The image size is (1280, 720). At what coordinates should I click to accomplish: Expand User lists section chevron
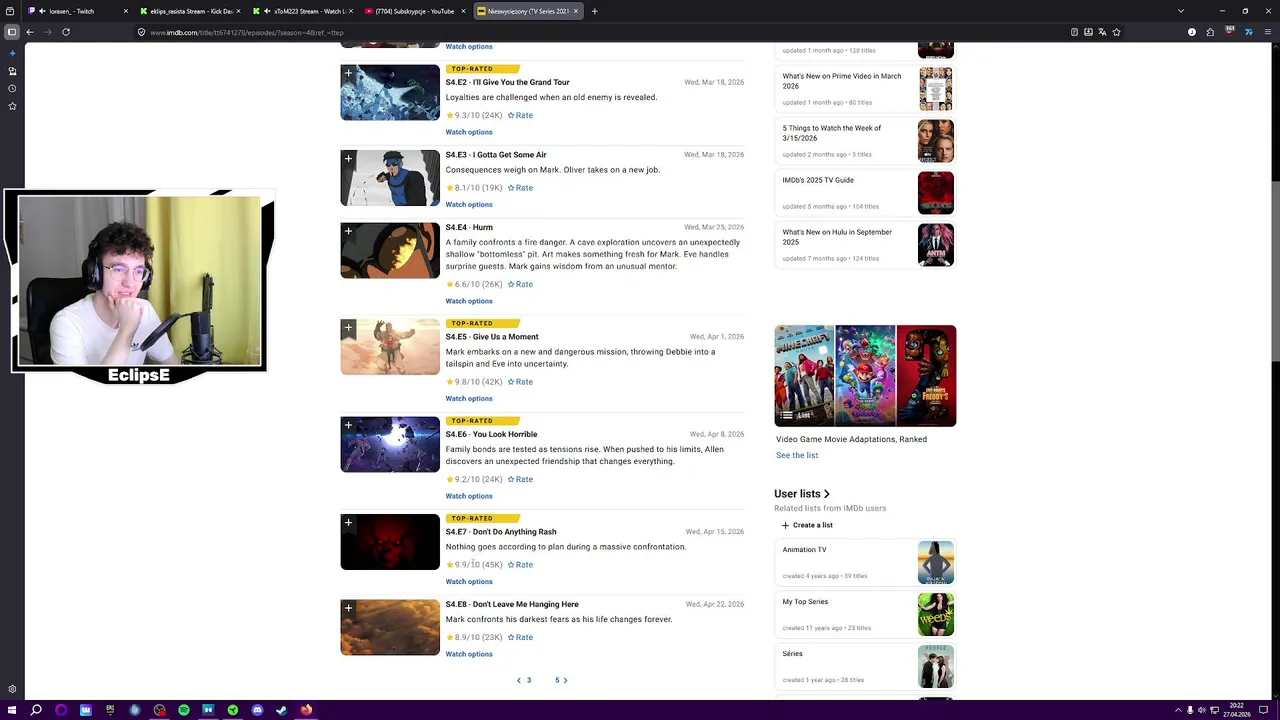click(827, 494)
